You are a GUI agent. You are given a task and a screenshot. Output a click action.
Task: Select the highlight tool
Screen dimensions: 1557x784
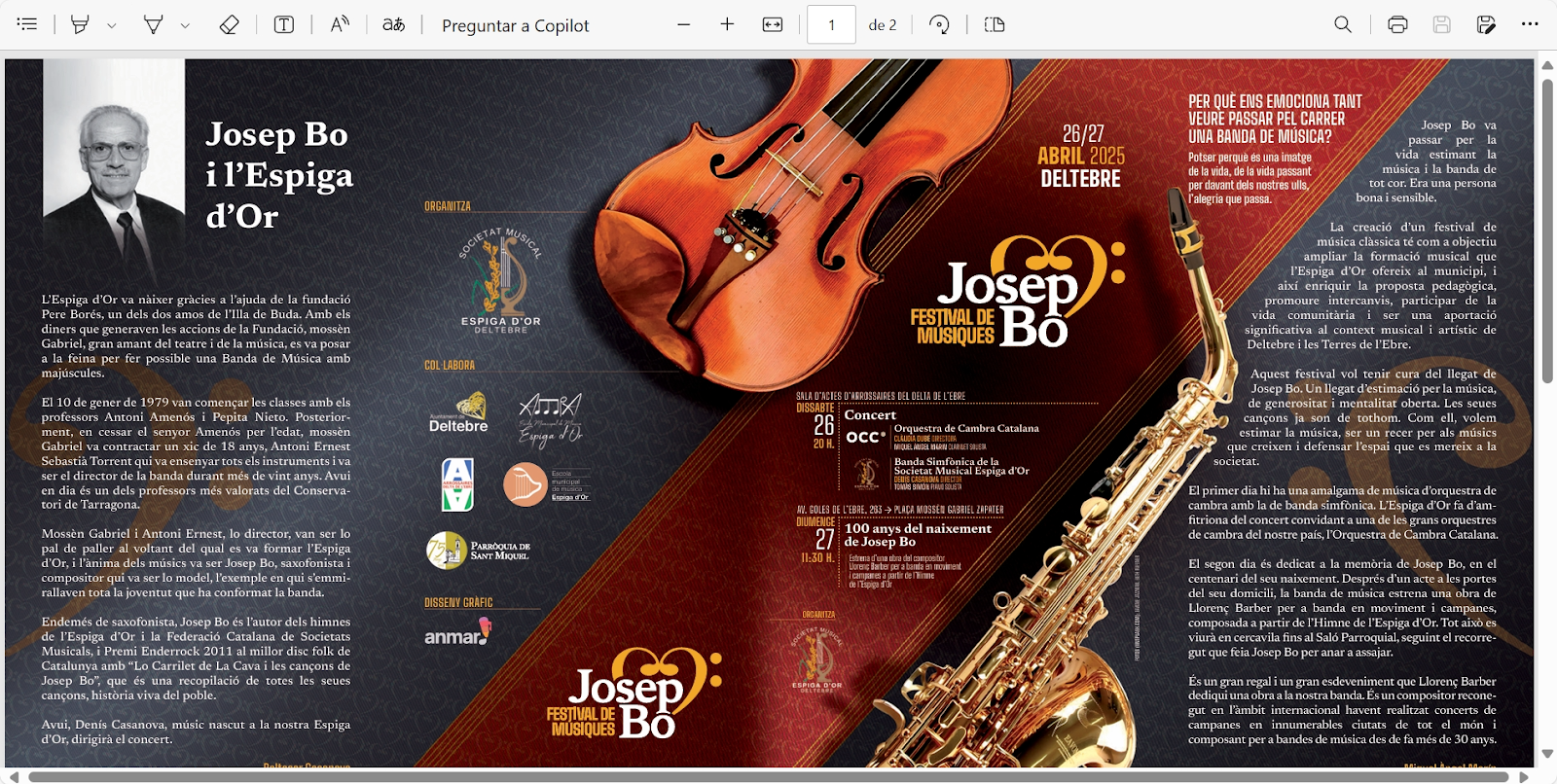click(80, 24)
